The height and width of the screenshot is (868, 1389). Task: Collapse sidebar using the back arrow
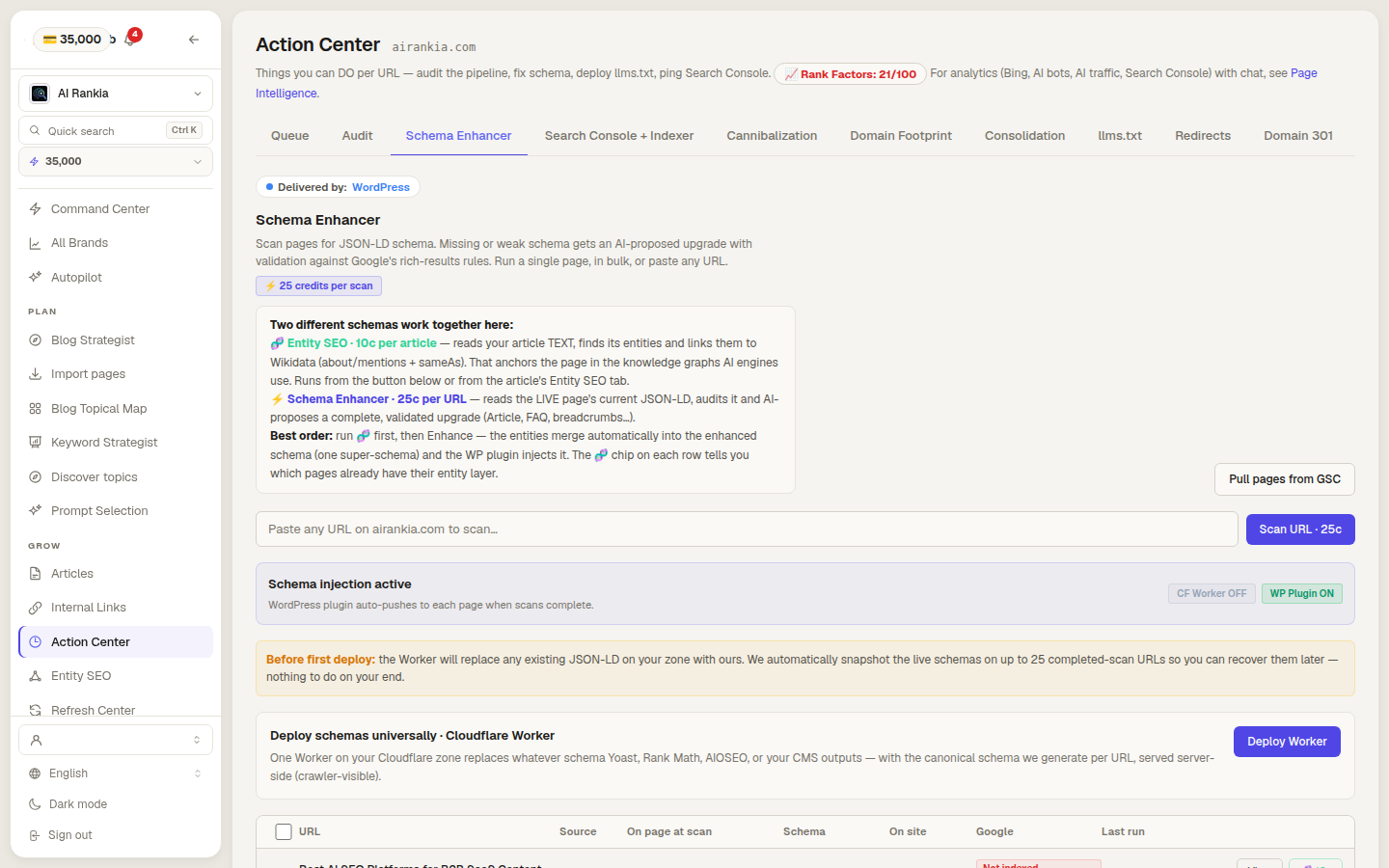point(194,40)
